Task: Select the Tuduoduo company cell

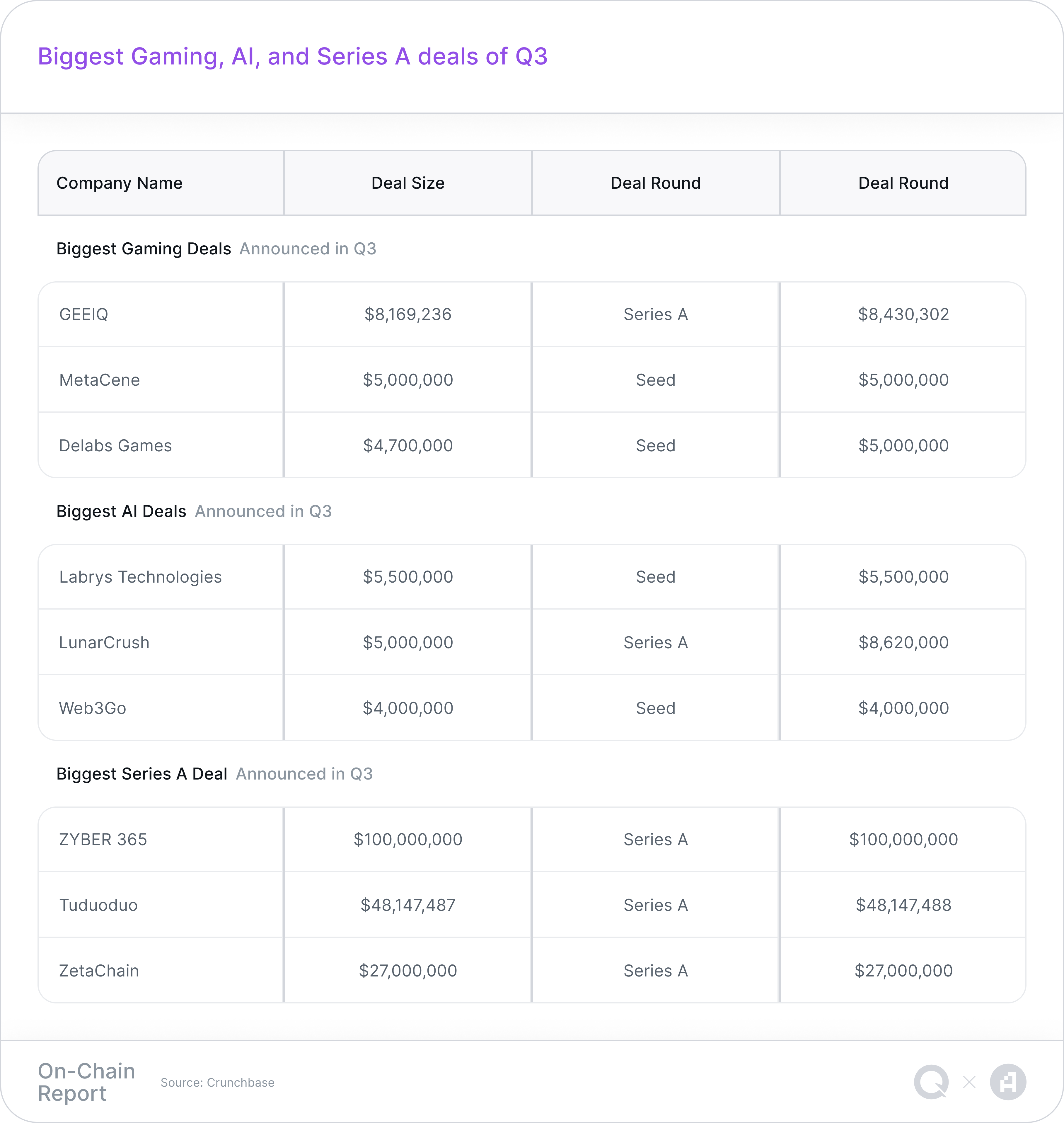Action: pos(161,905)
